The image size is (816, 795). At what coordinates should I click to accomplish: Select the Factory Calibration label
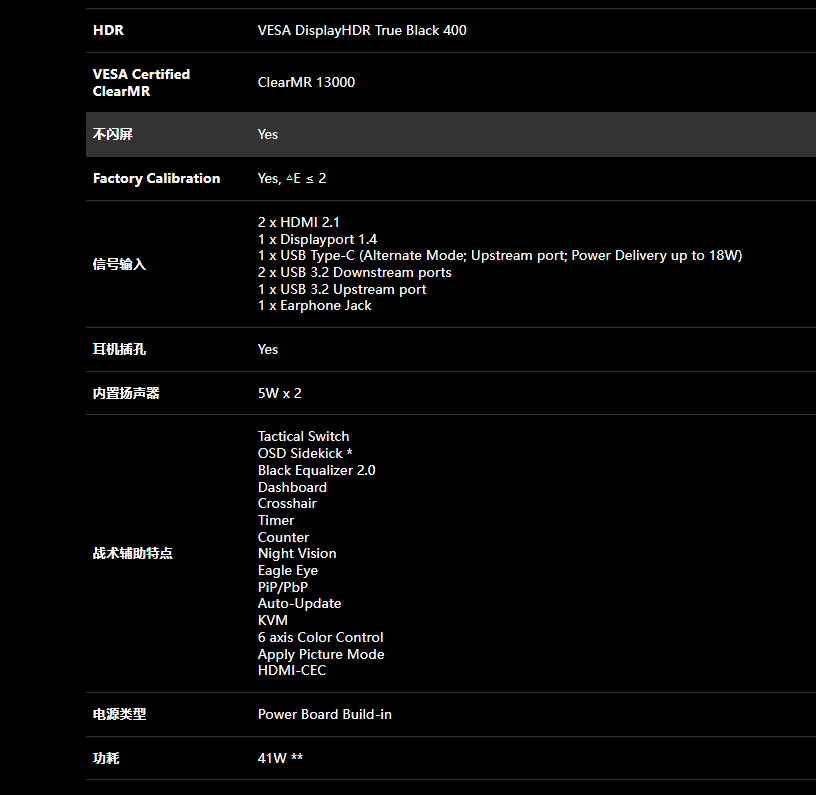[156, 178]
